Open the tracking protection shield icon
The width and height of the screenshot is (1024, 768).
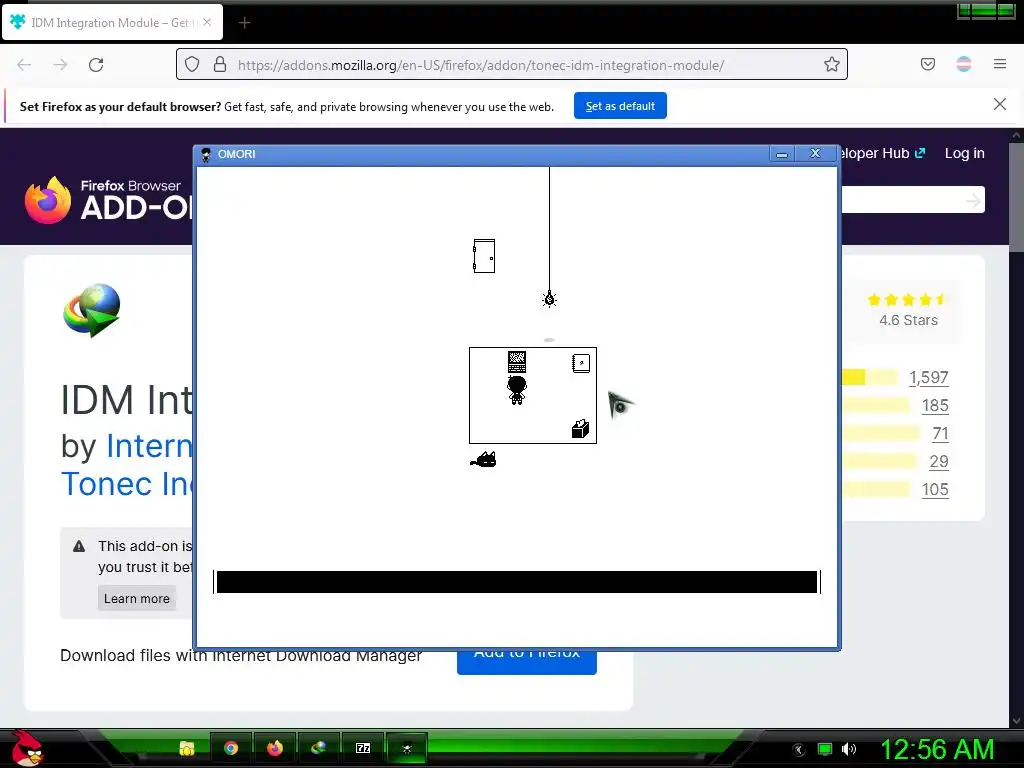(x=191, y=64)
